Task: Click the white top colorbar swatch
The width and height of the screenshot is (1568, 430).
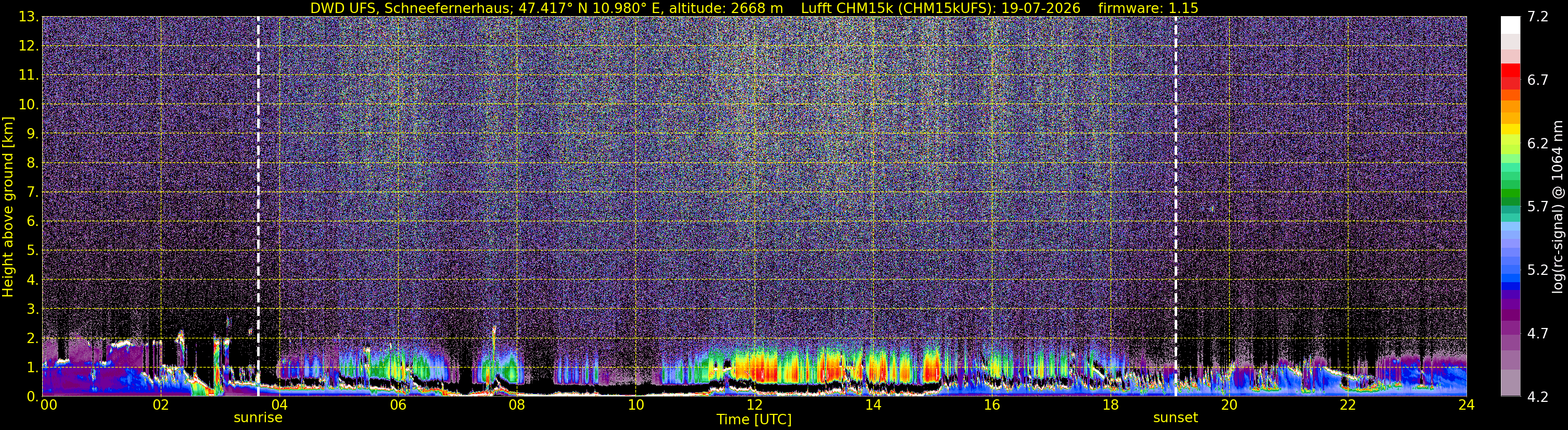Action: [1511, 24]
